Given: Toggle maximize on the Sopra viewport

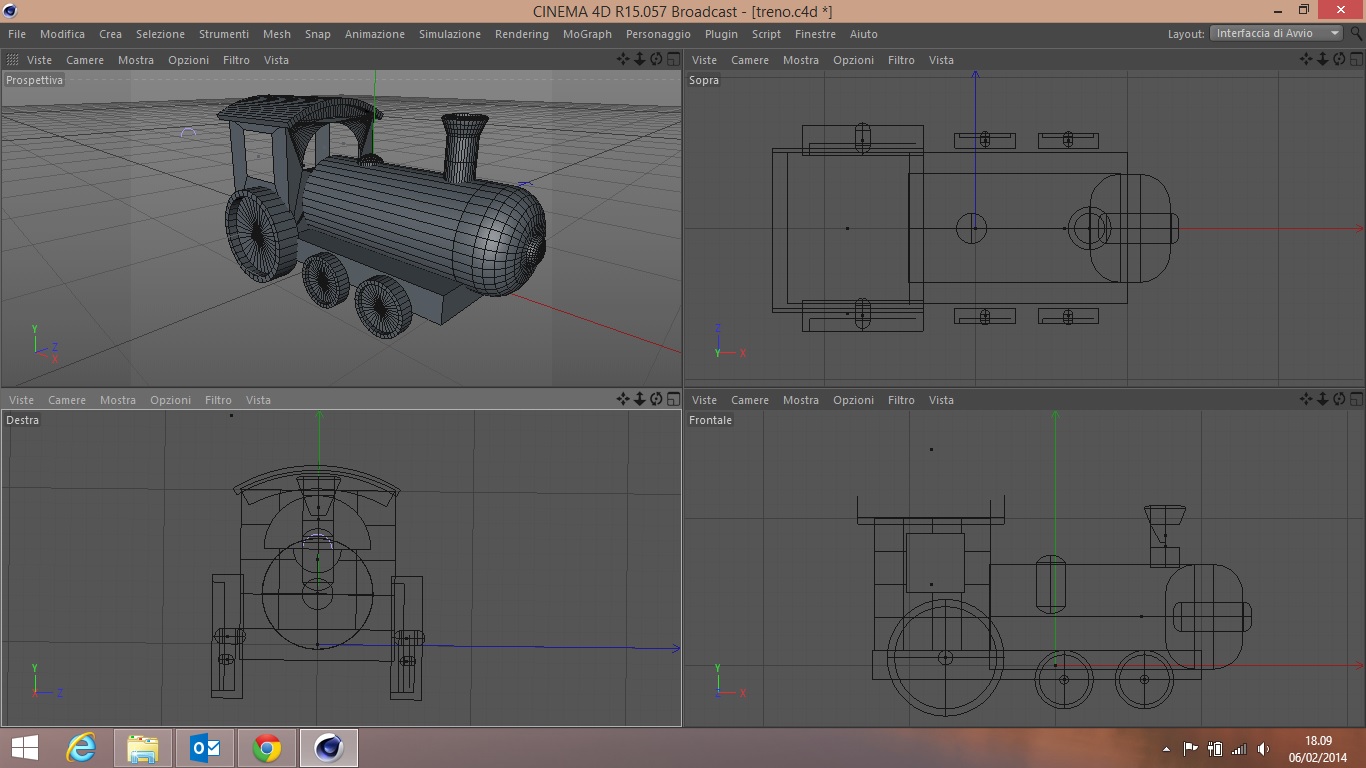Looking at the screenshot, I should [x=1356, y=60].
